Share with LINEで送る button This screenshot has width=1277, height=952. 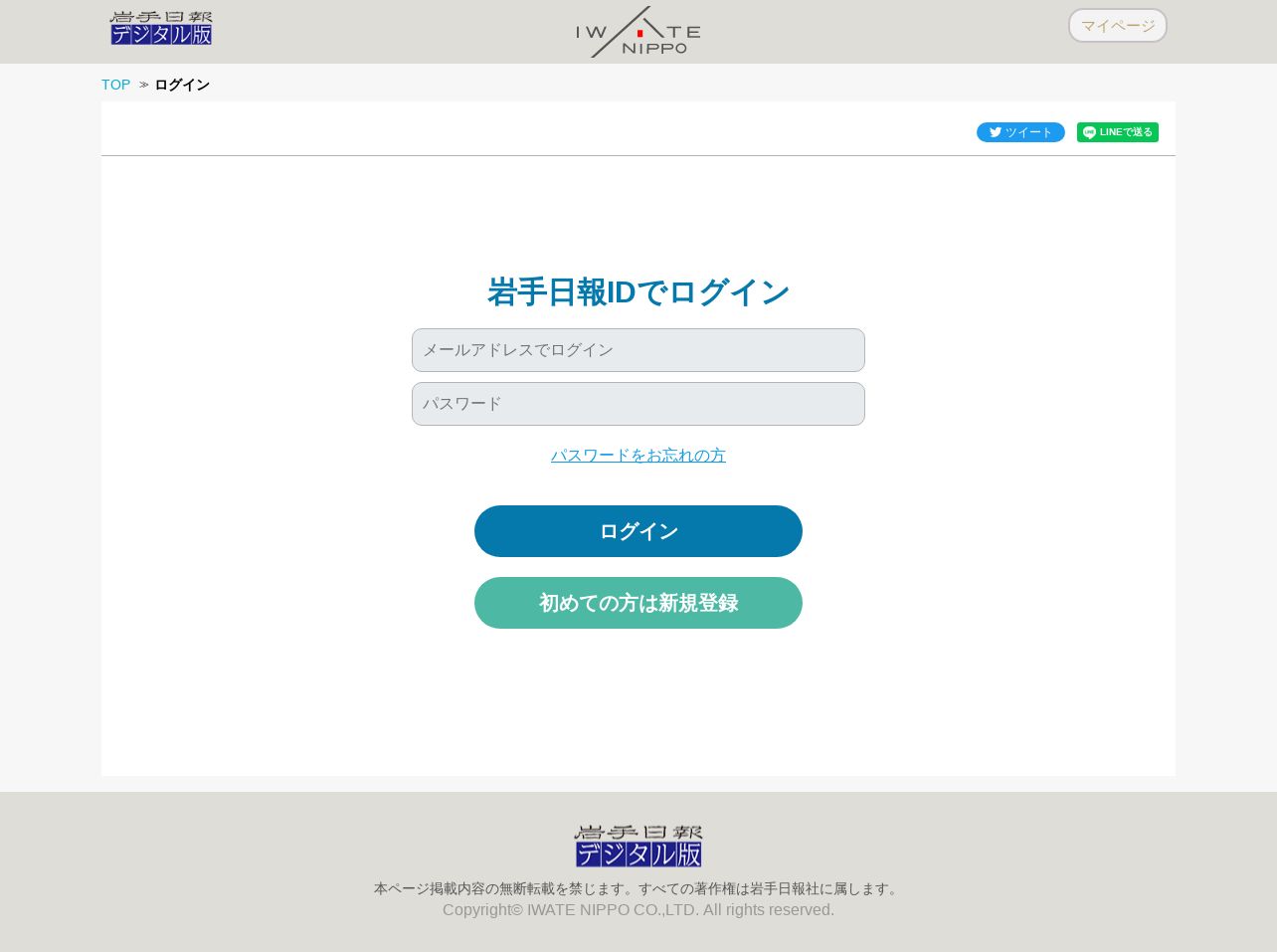[x=1118, y=132]
